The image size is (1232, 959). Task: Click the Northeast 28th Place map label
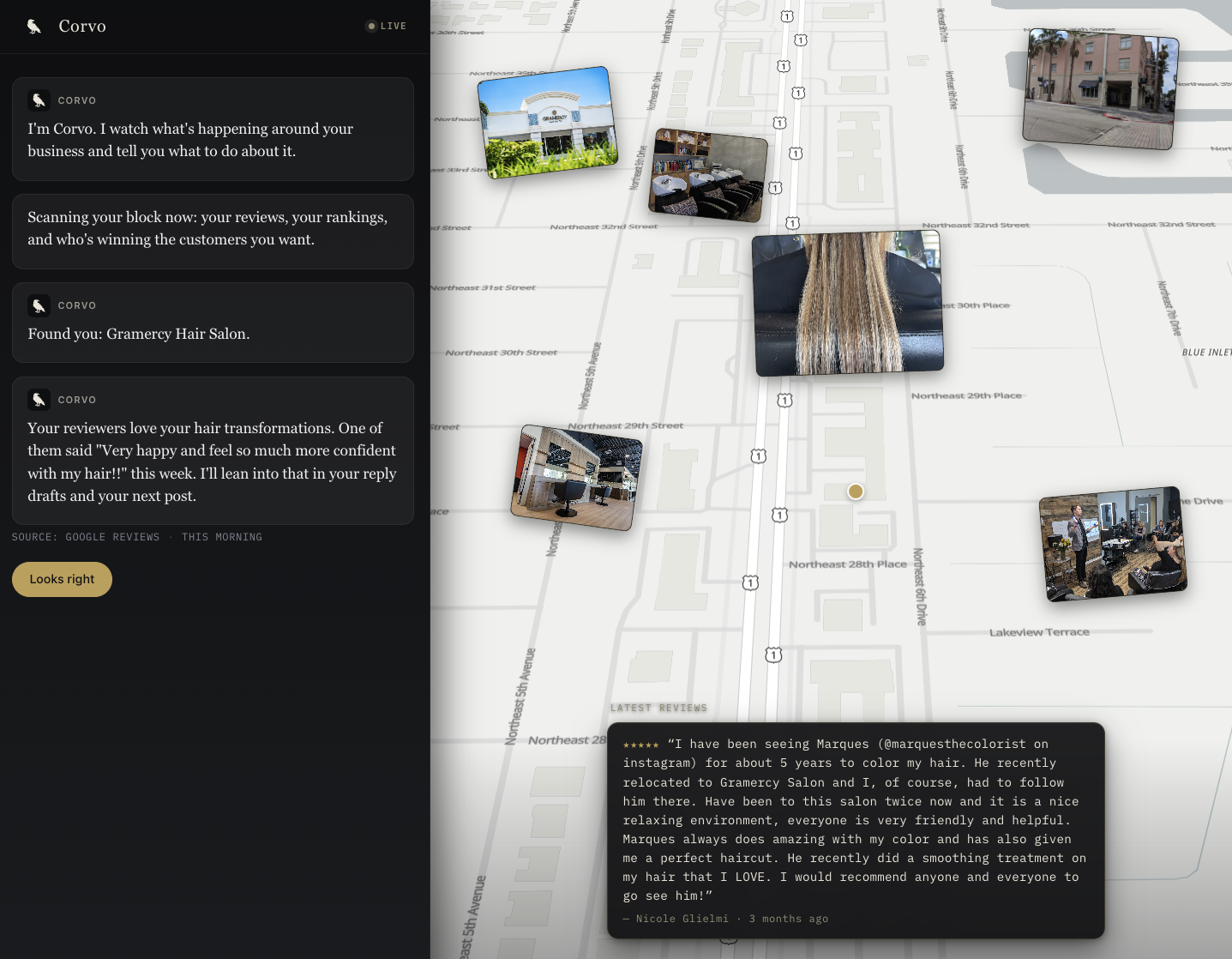pyautogui.click(x=848, y=564)
